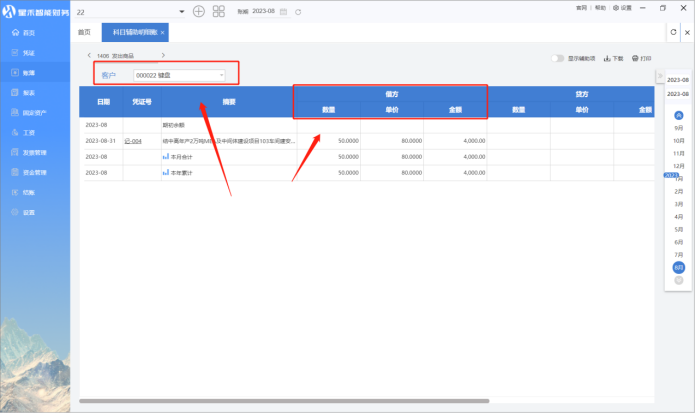Open 报表 from the sidebar
The image size is (695, 413).
coord(28,92)
